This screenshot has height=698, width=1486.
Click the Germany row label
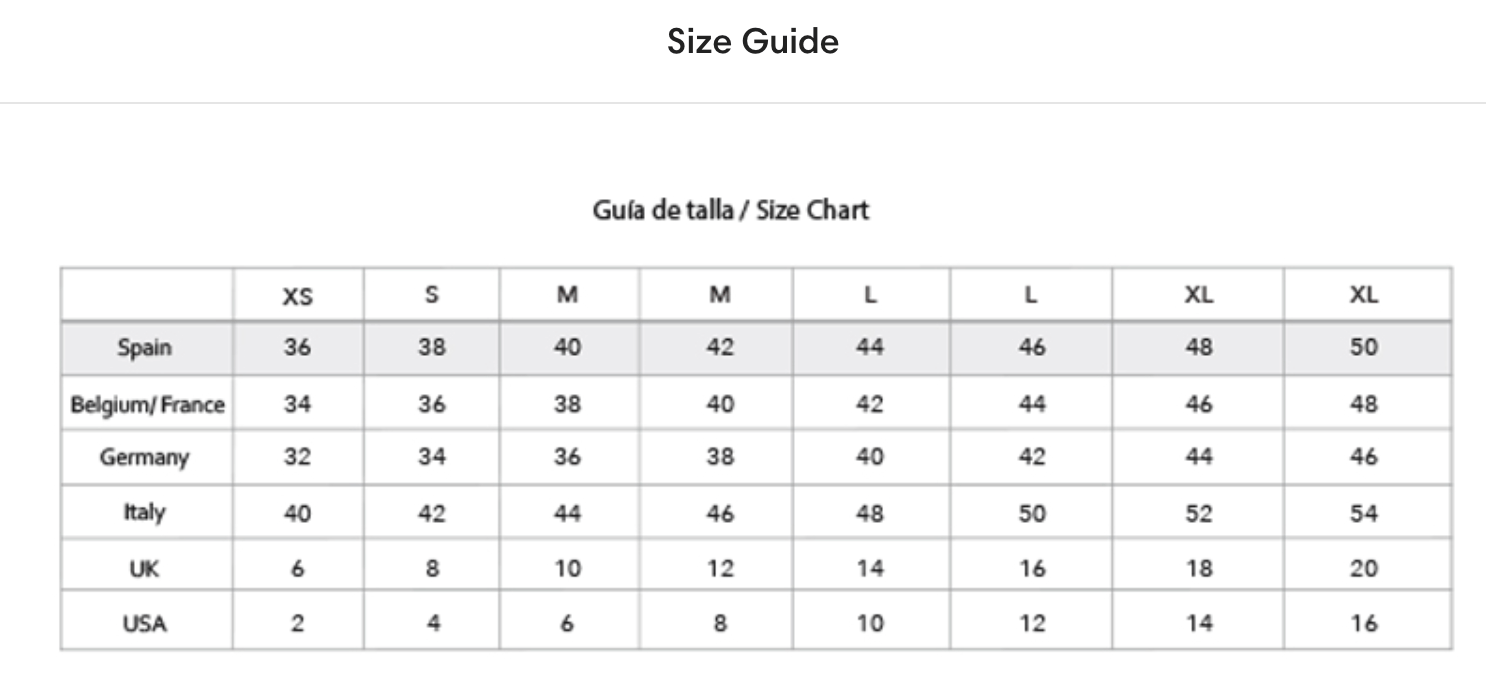(x=145, y=458)
